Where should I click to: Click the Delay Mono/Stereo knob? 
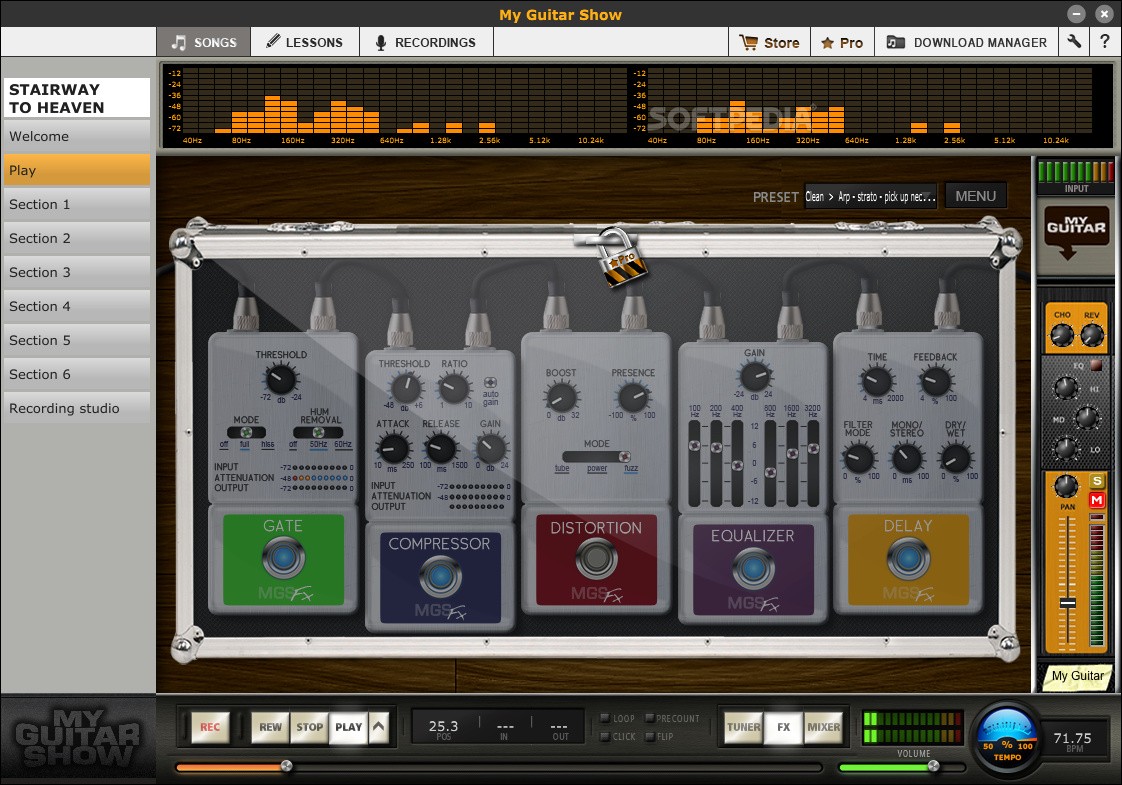coord(907,458)
